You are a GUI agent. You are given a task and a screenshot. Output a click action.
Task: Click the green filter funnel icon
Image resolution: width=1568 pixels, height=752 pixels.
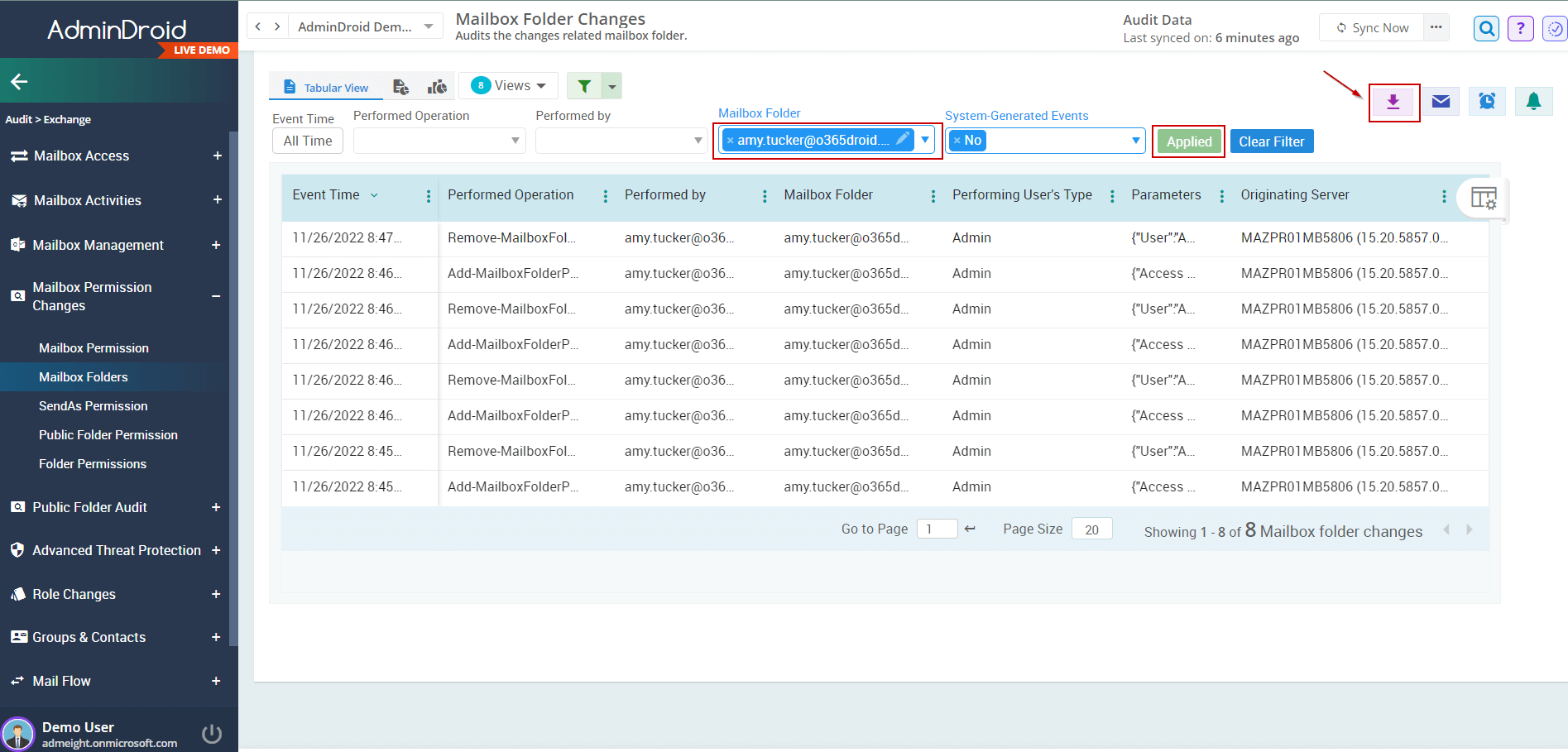(584, 85)
